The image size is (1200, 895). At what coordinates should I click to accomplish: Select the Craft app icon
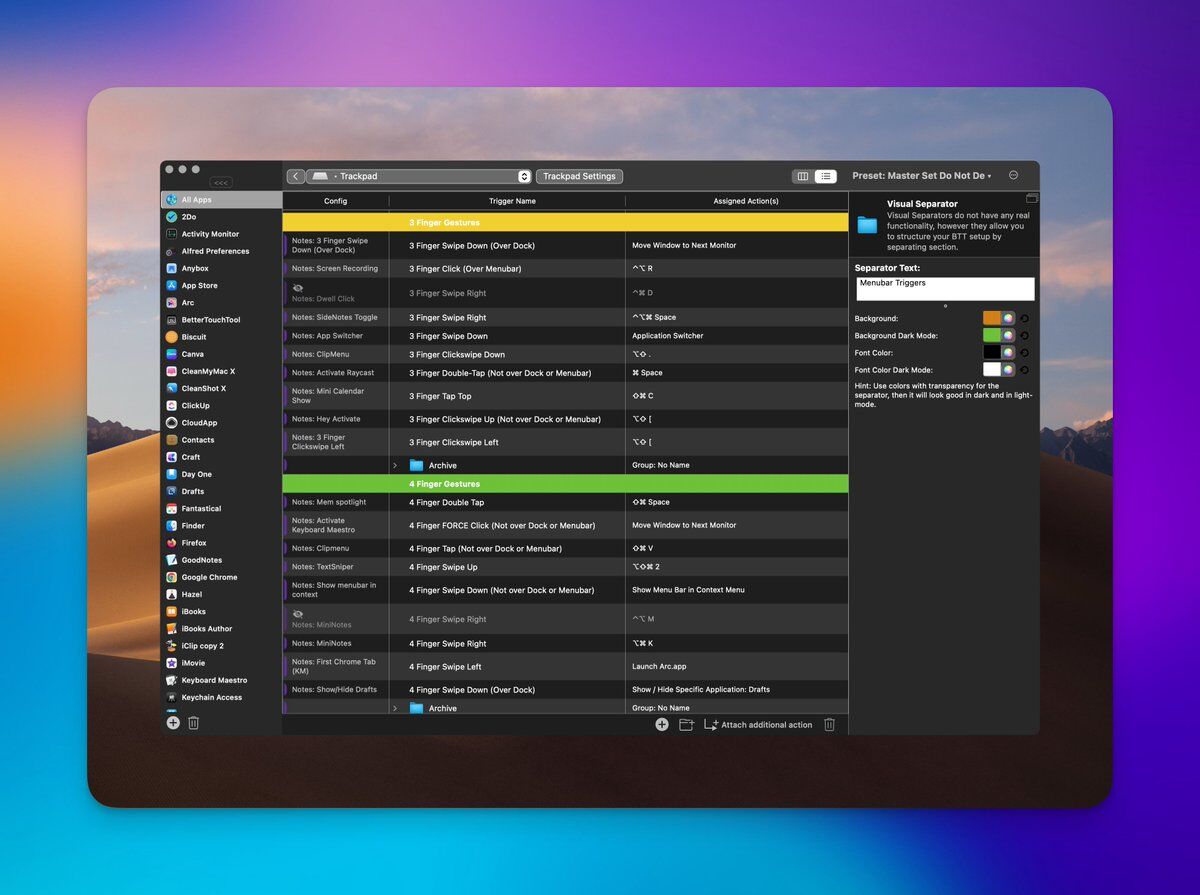point(172,457)
